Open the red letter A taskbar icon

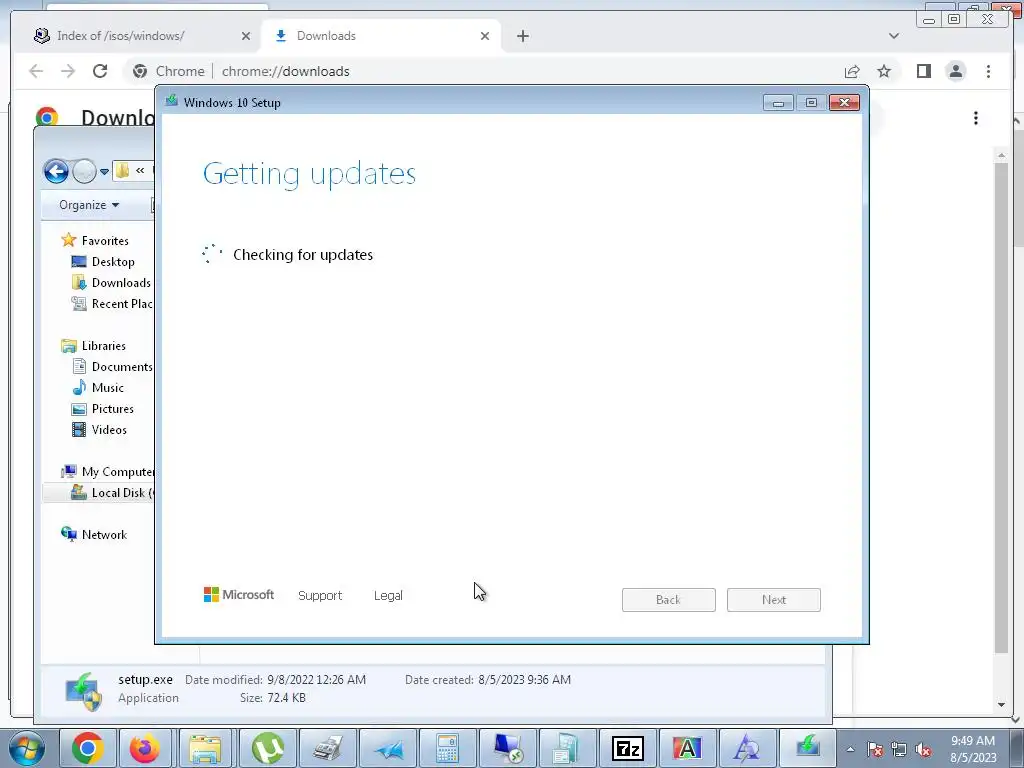[x=687, y=748]
